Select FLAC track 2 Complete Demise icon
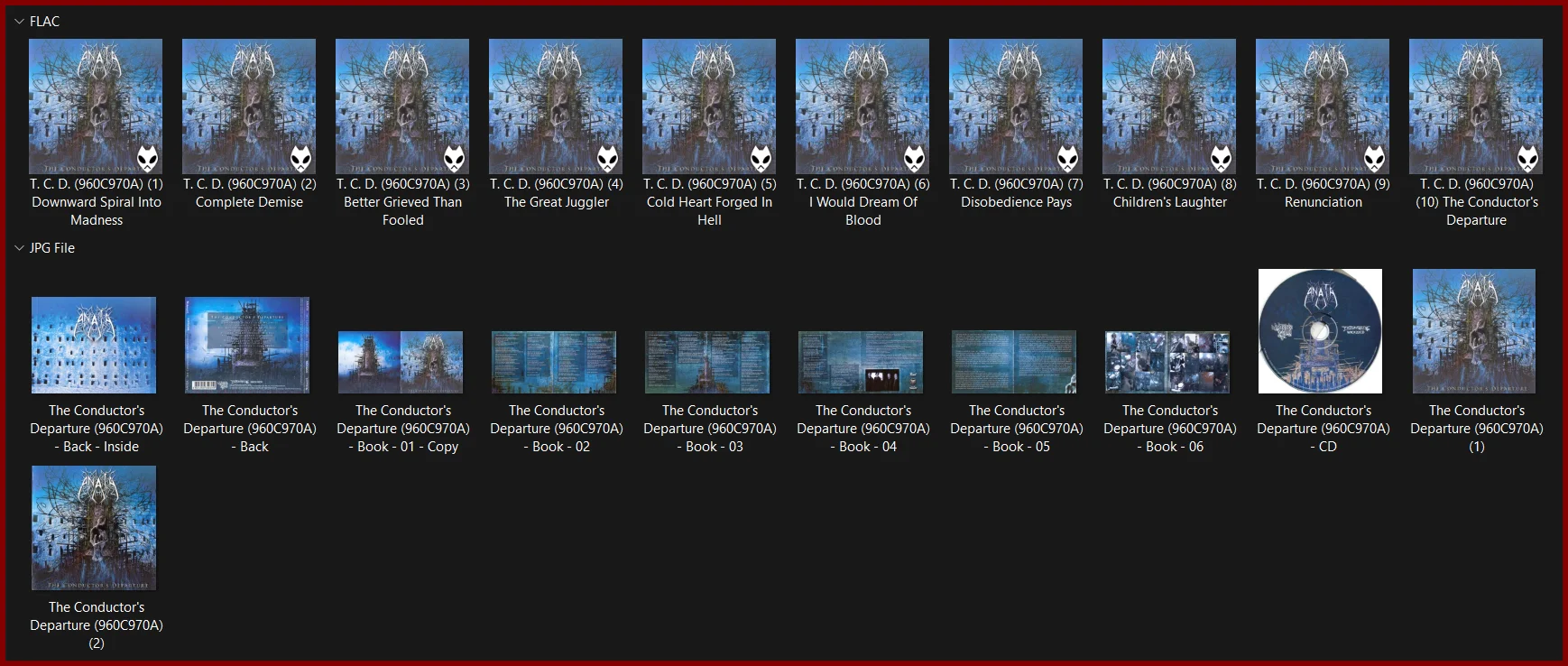Image resolution: width=1568 pixels, height=666 pixels. click(249, 106)
